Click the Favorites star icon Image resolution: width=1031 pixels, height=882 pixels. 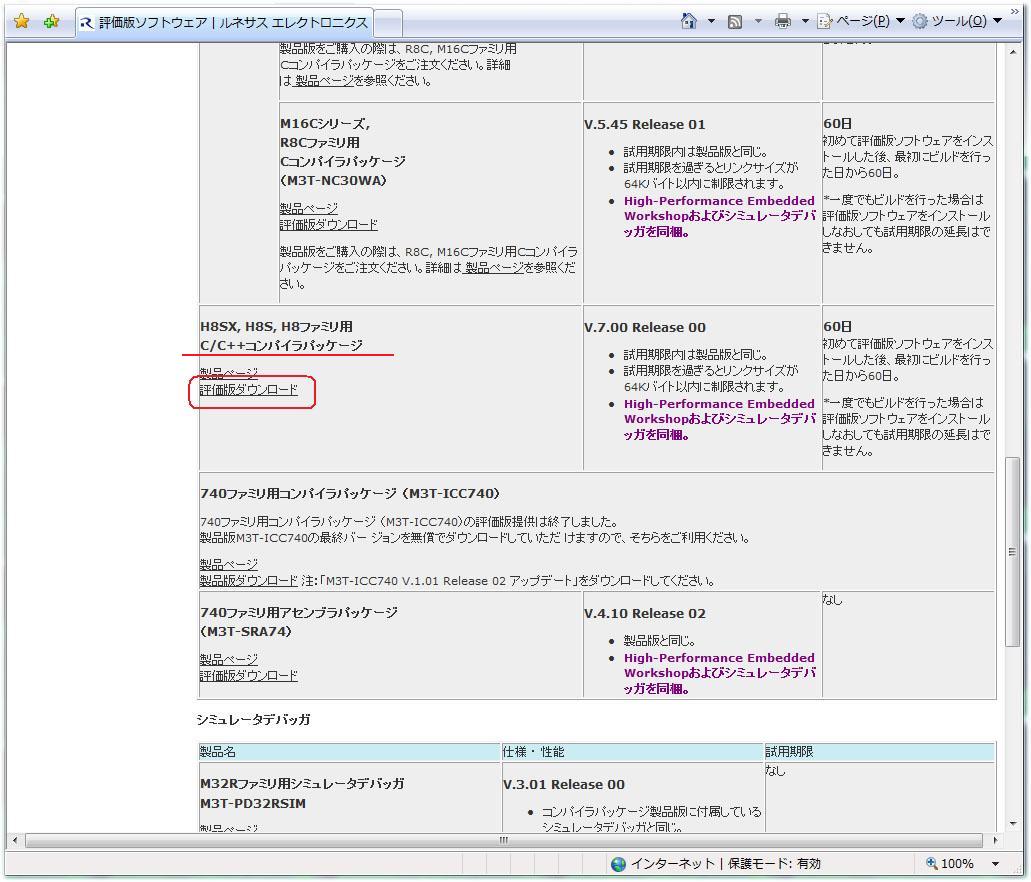(21, 21)
